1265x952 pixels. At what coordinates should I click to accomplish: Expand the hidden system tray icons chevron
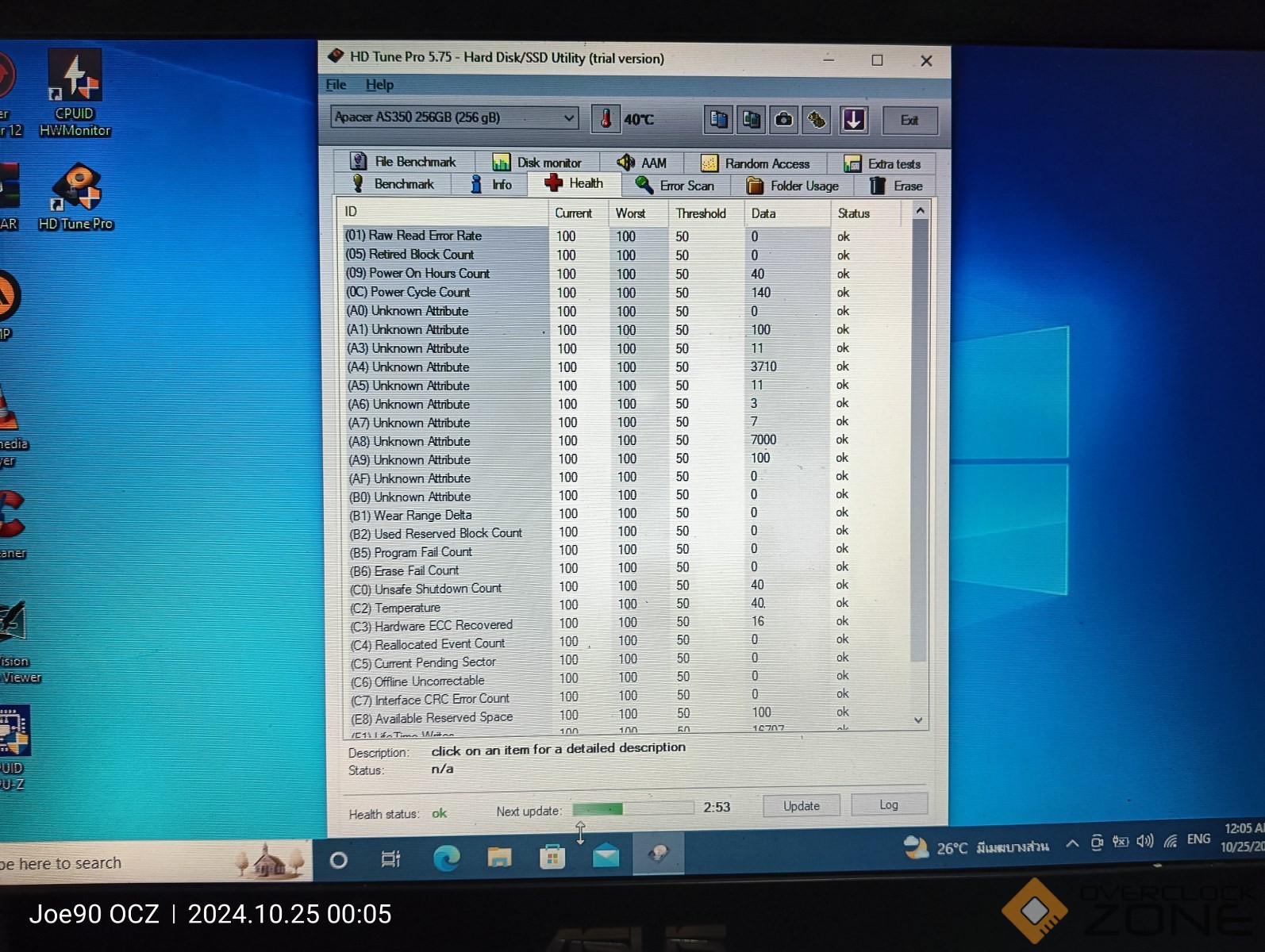coord(1072,843)
